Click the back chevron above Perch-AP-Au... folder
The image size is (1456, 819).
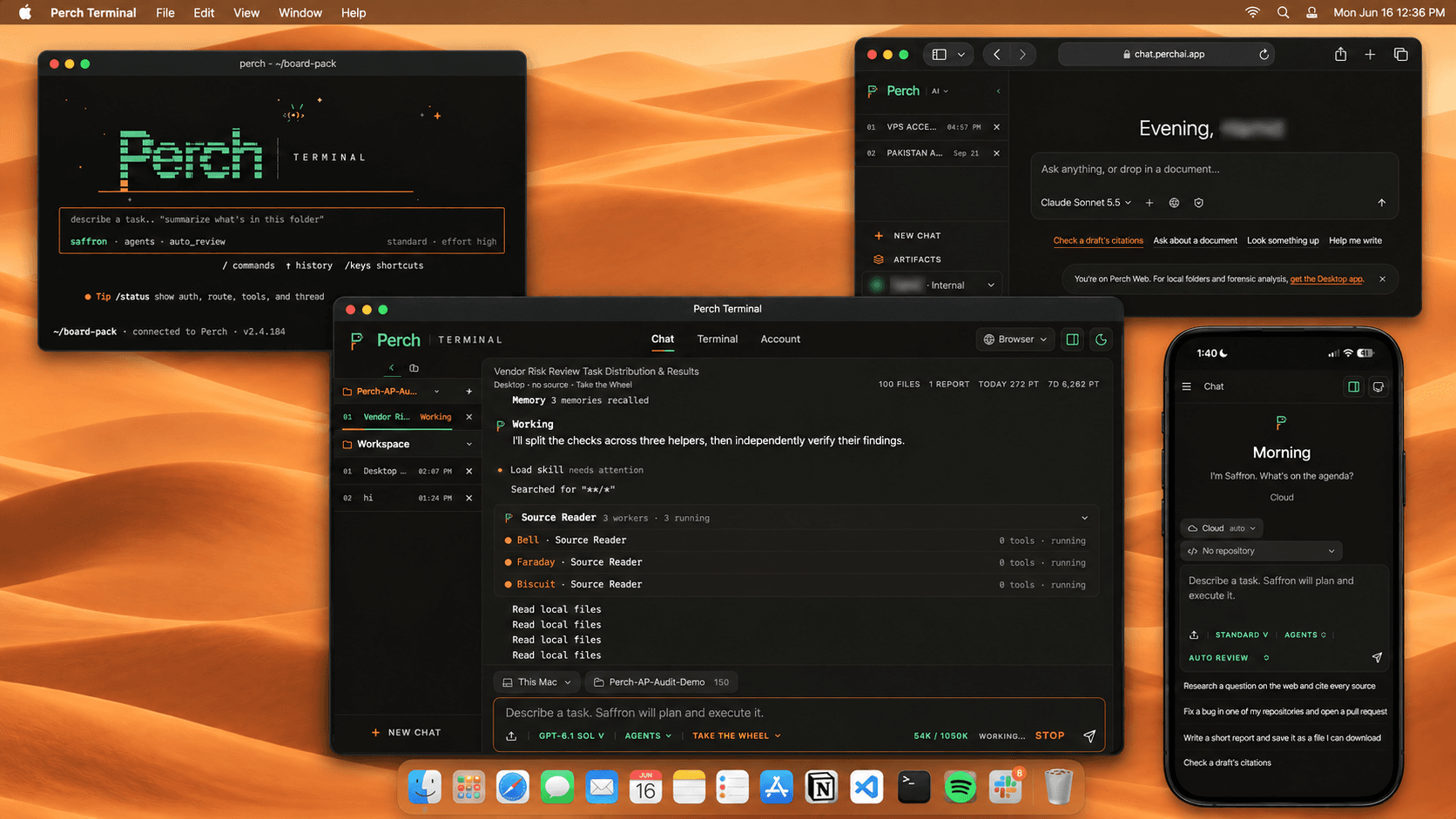pos(392,368)
